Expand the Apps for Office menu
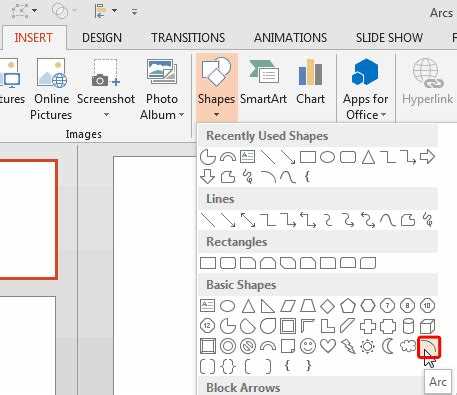Screen dimensions: 457x395 pyautogui.click(x=366, y=88)
